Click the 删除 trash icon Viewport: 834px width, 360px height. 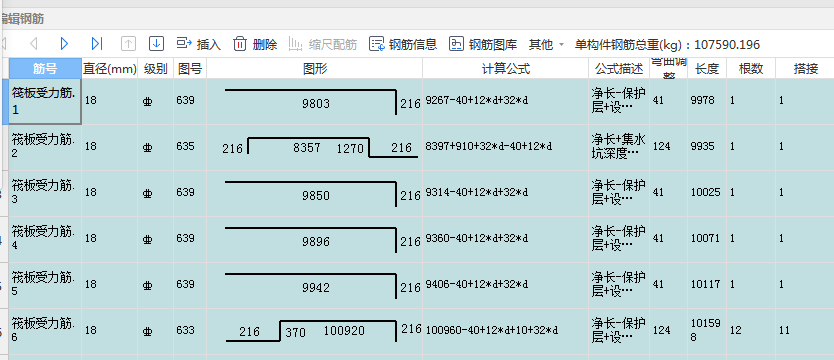pyautogui.click(x=240, y=44)
